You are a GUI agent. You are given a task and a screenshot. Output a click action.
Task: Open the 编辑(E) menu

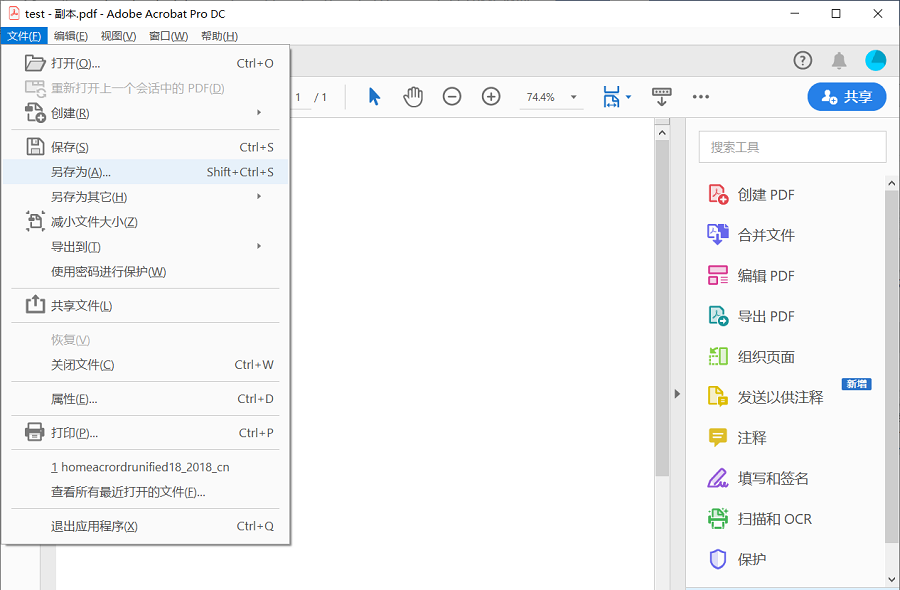pyautogui.click(x=71, y=36)
